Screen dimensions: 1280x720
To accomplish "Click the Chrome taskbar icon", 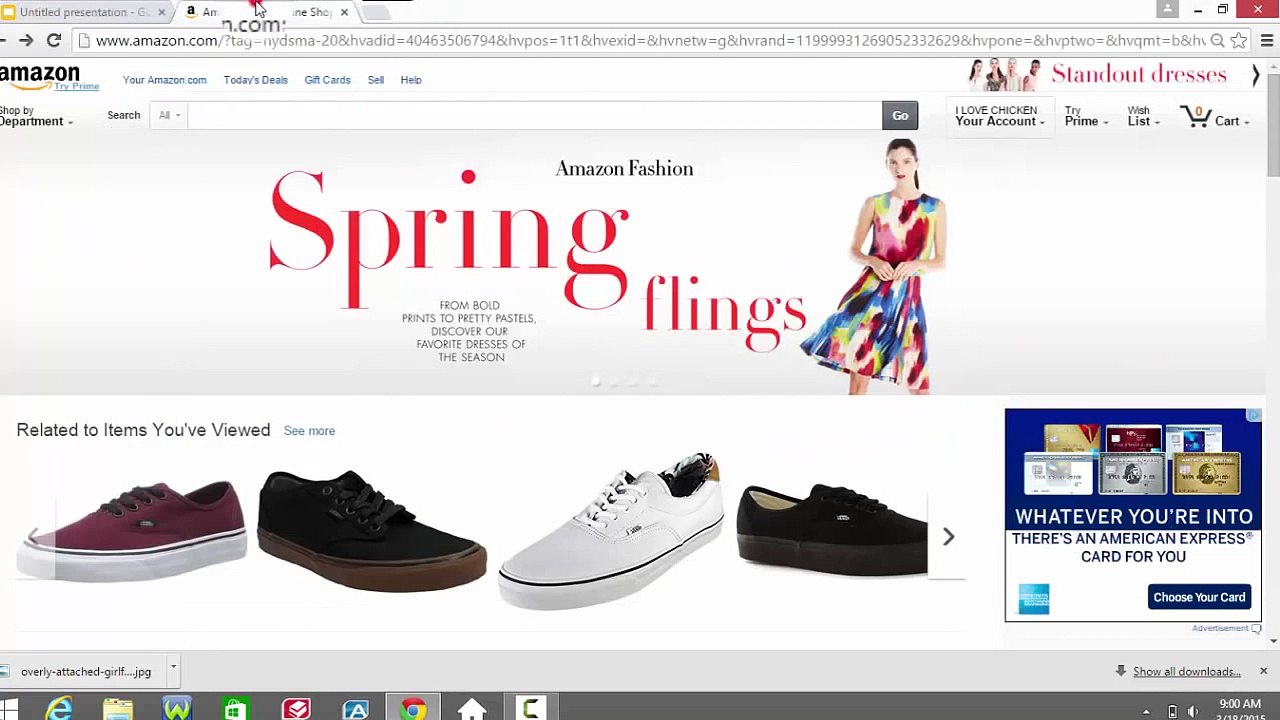I will (413, 709).
